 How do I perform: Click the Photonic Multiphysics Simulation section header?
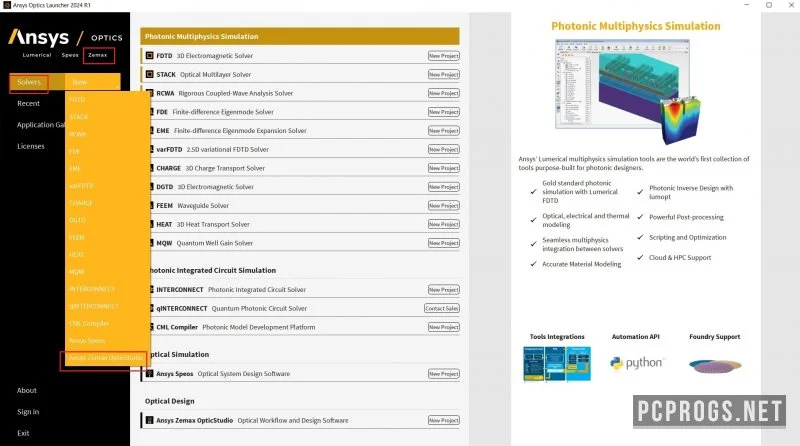300,36
